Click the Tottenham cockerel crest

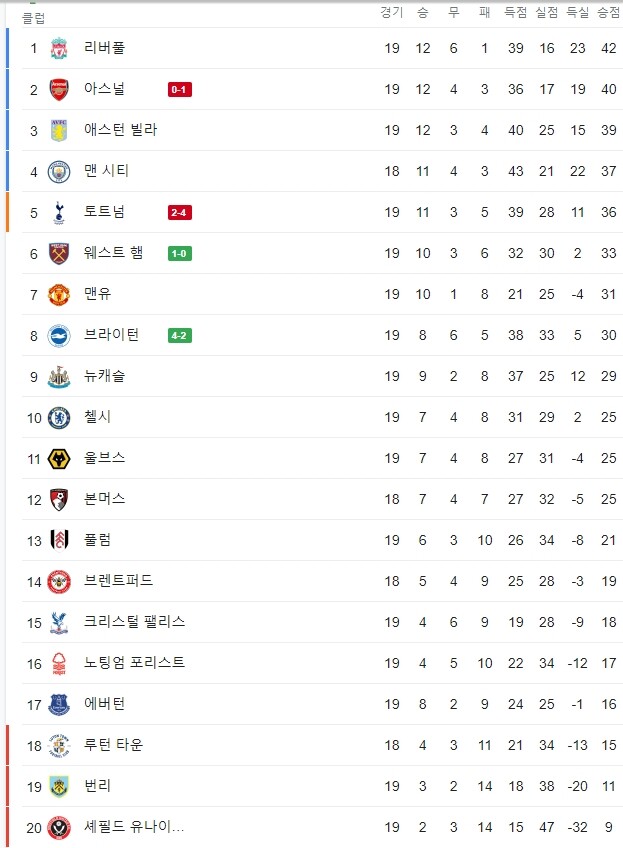(x=59, y=213)
